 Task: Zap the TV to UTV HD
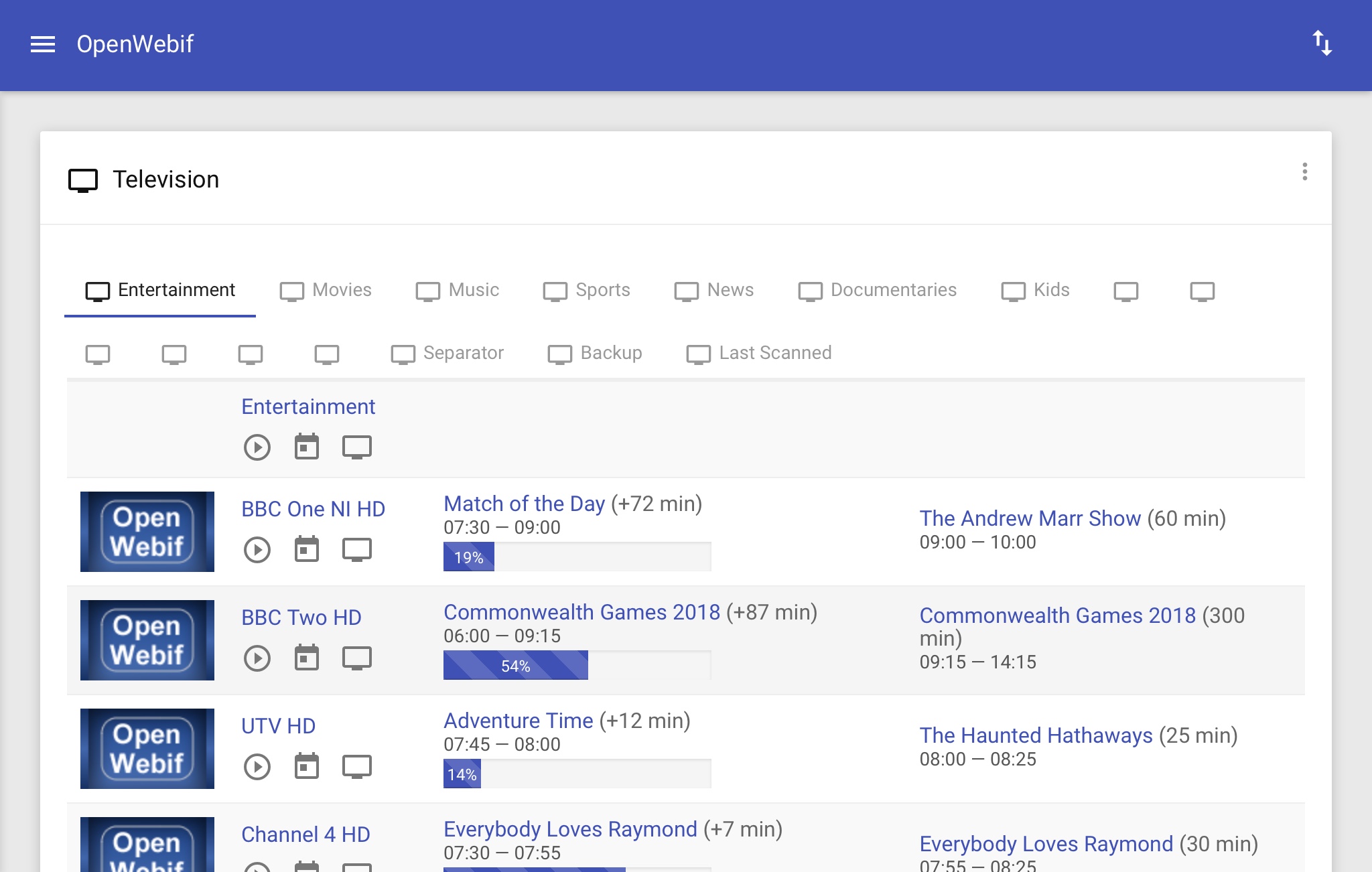tap(357, 766)
